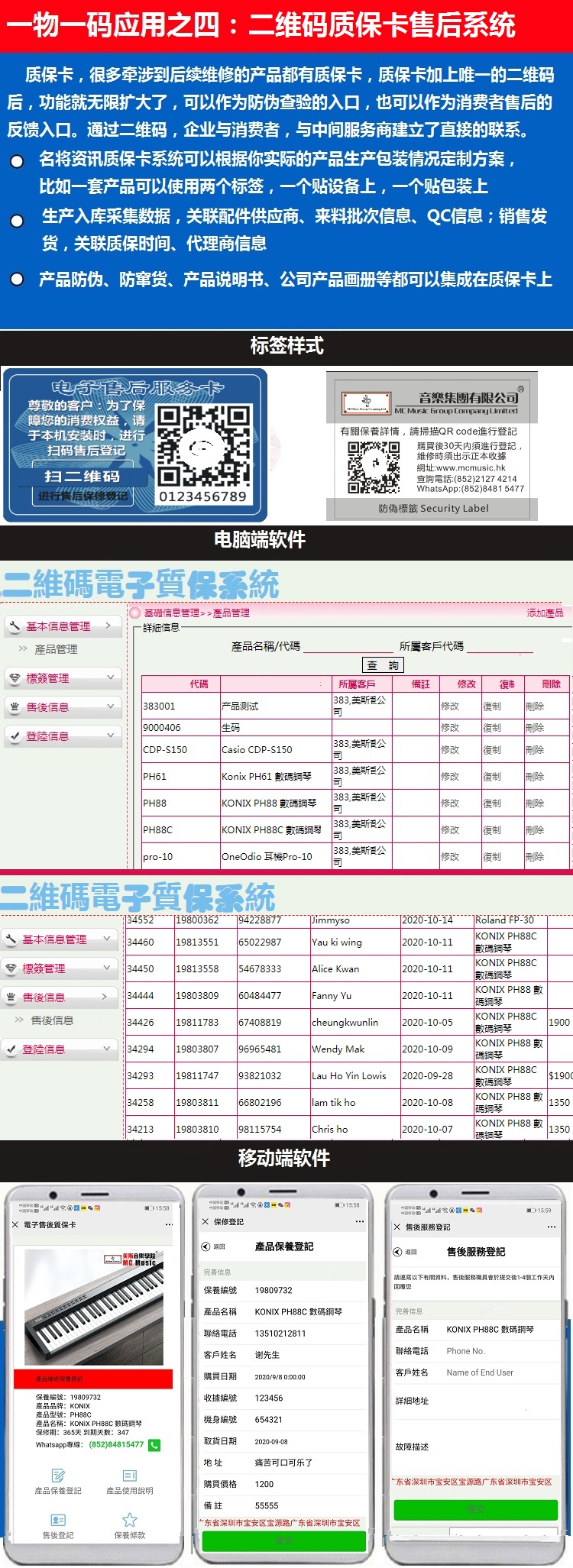Click 刪除 for product pro-10
573x1568 pixels.
click(535, 857)
